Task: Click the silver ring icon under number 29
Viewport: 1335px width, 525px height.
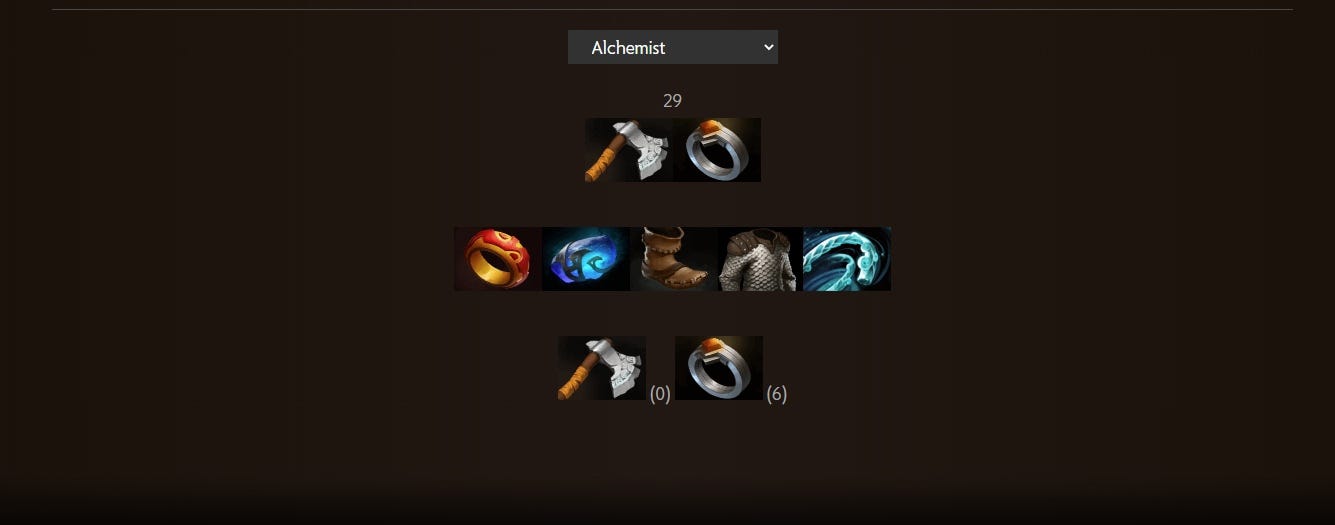Action: 717,150
